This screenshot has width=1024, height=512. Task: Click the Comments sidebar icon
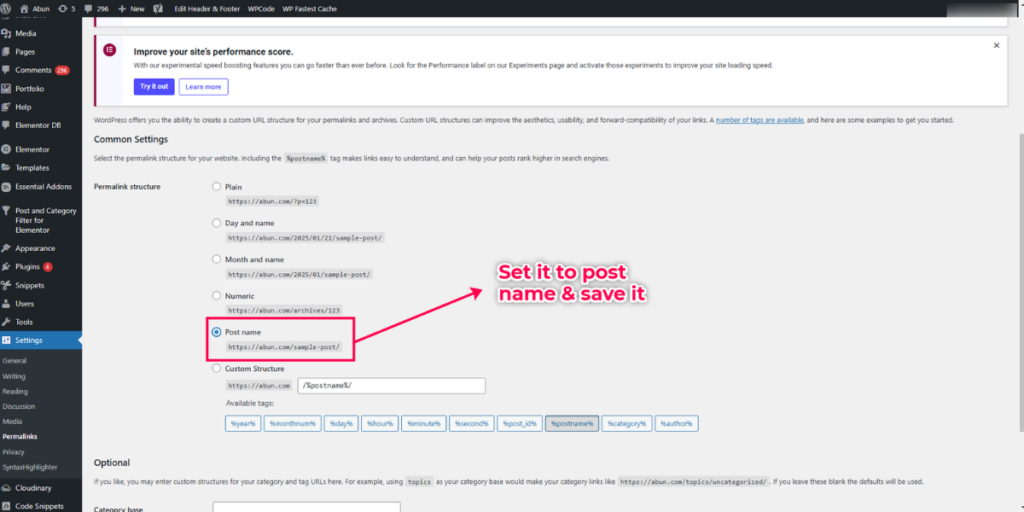coord(6,70)
